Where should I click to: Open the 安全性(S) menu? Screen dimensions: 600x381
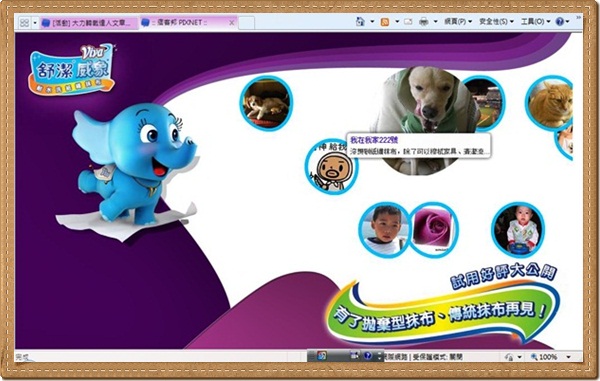(496, 22)
